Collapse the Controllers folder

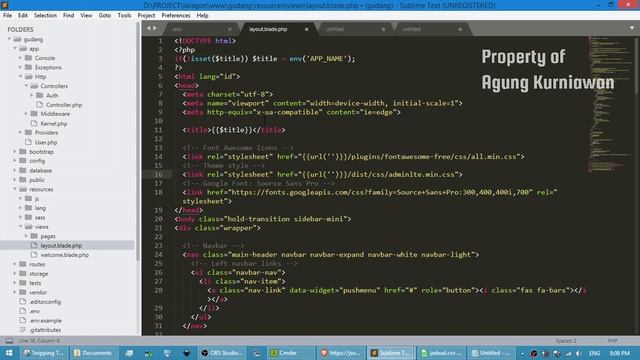pyautogui.click(x=26, y=86)
